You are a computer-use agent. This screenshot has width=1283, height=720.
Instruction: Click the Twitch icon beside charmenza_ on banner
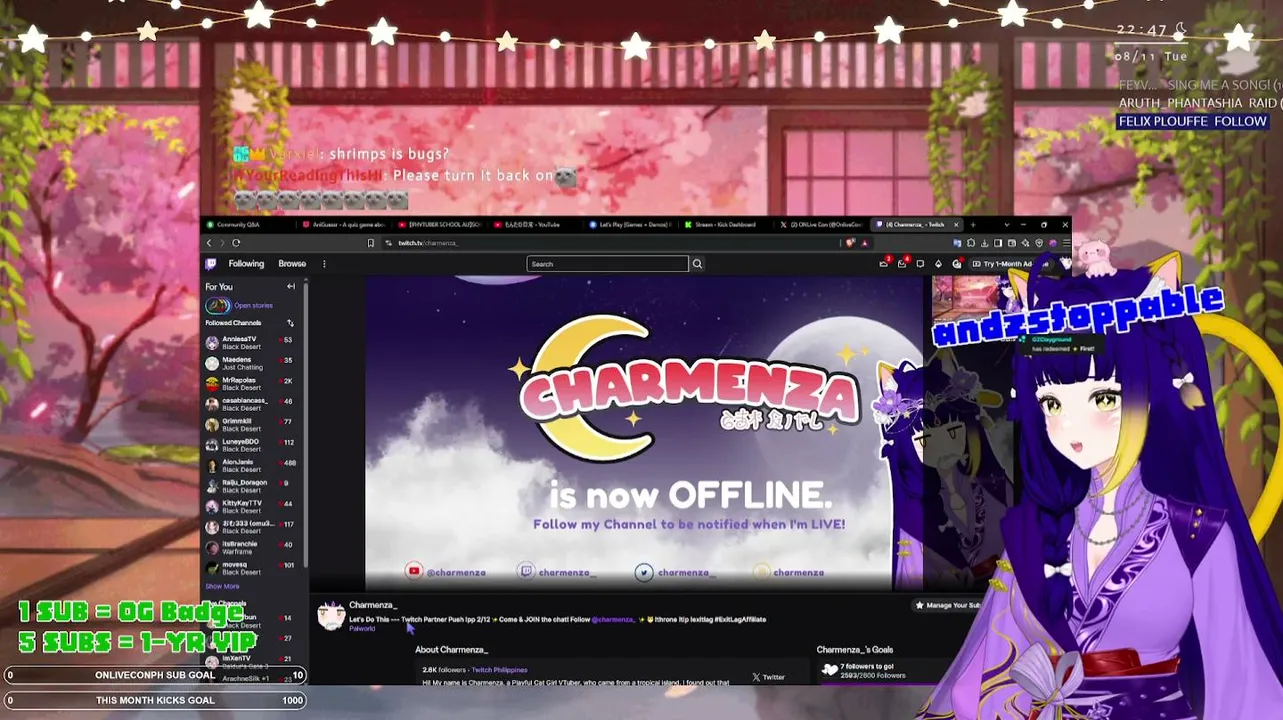pos(526,572)
